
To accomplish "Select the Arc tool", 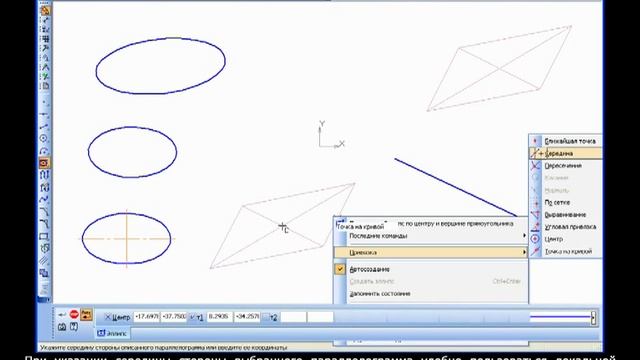I will pyautogui.click(x=45, y=151).
